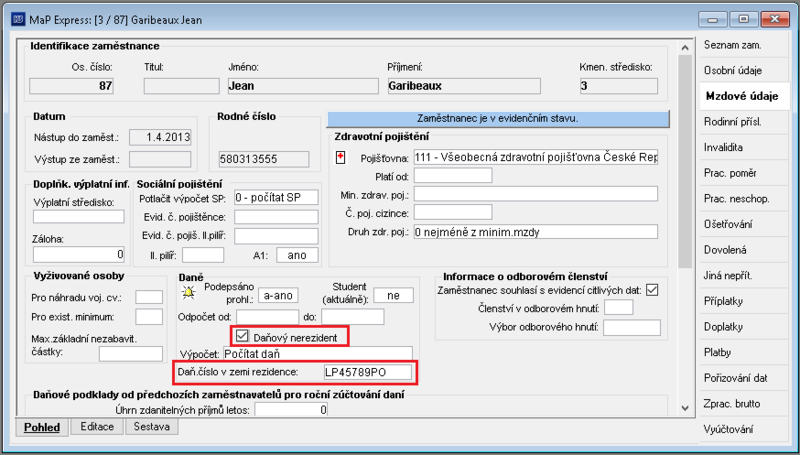Click the Výplatní středisko field
This screenshot has height=455, width=800.
[79, 216]
